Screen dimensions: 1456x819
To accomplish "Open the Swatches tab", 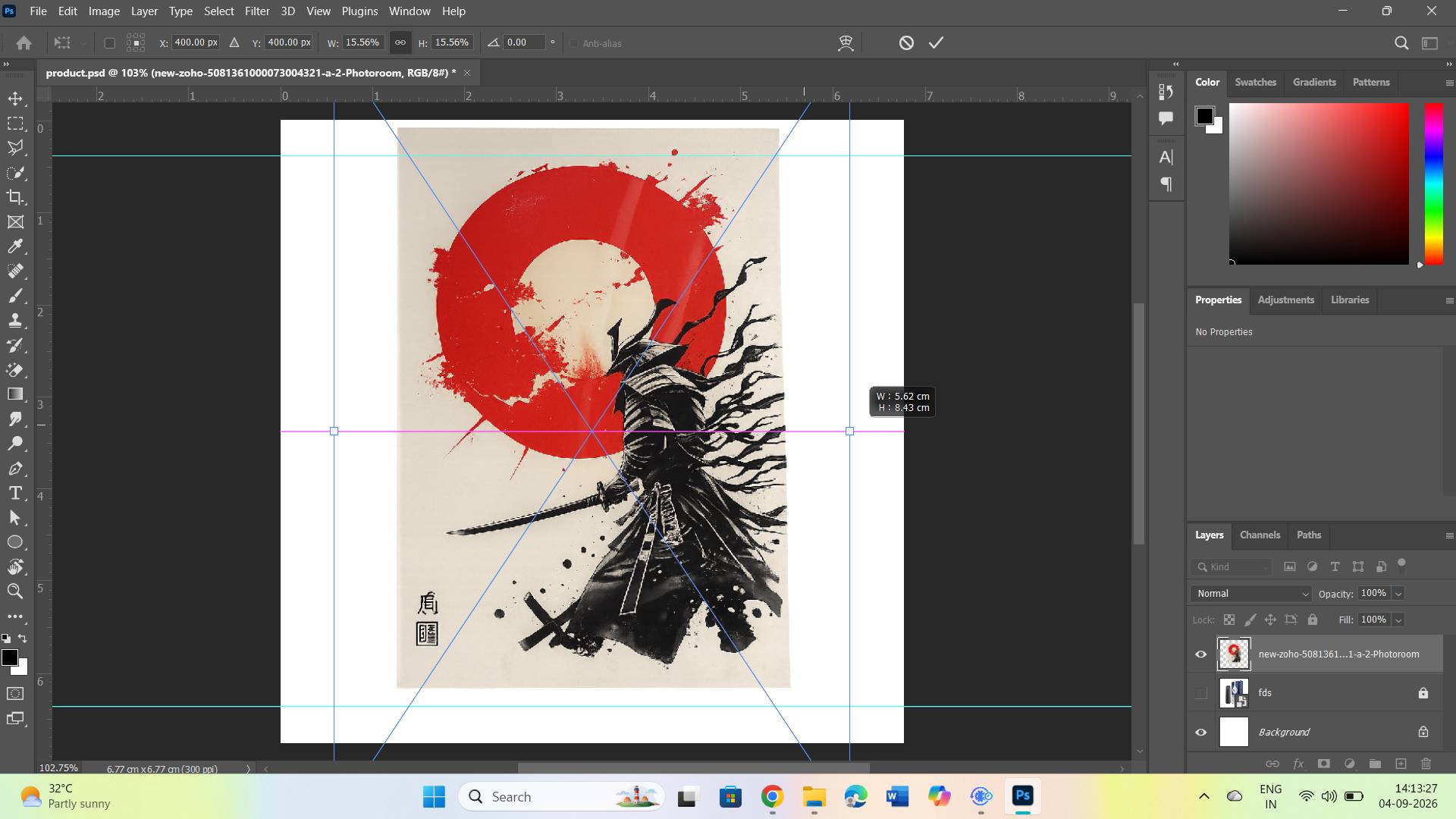I will pyautogui.click(x=1255, y=83).
